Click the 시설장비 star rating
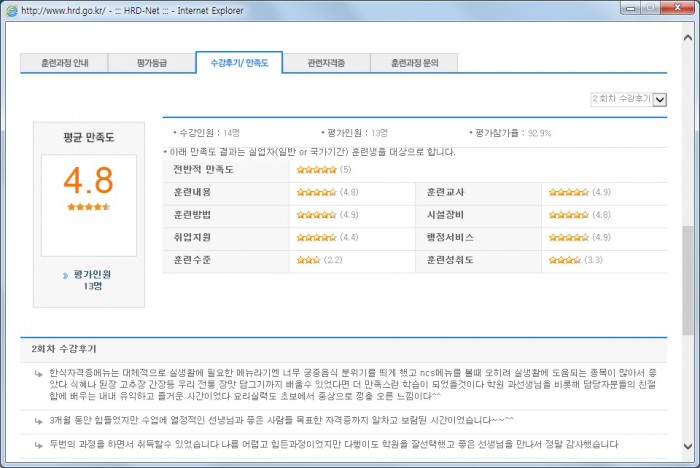The width and height of the screenshot is (700, 468). pos(568,215)
